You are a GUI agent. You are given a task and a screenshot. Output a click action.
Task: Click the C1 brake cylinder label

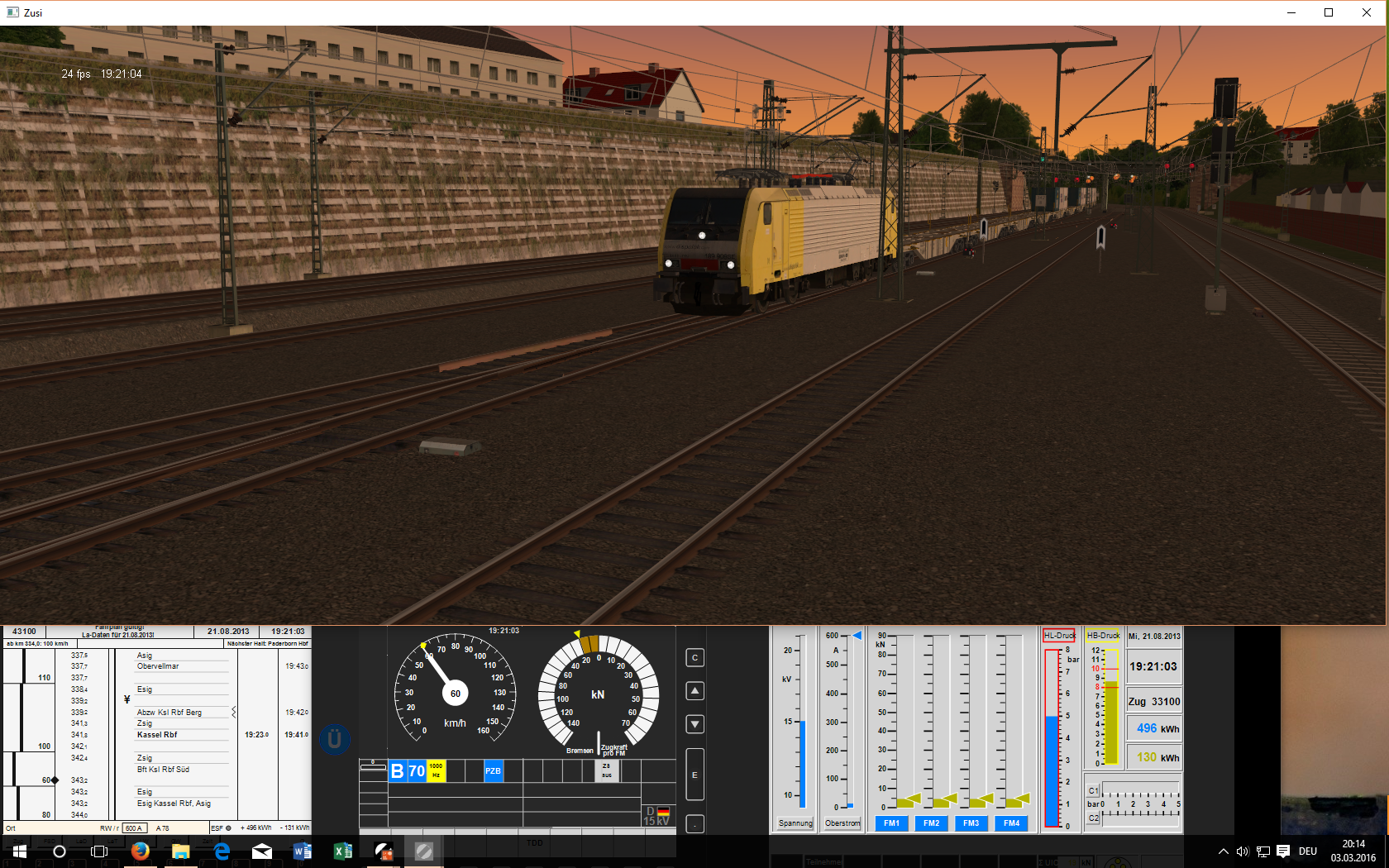[1093, 791]
